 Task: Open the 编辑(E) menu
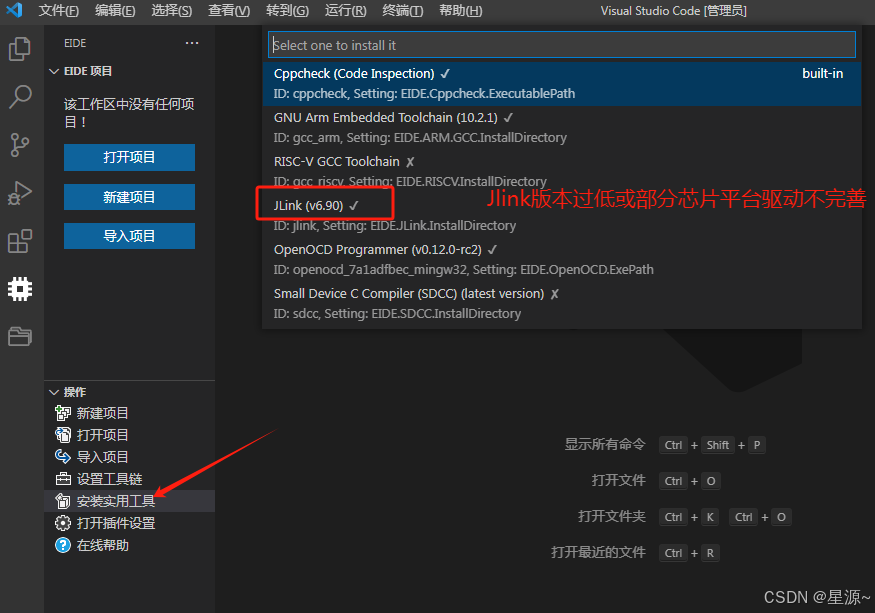115,11
